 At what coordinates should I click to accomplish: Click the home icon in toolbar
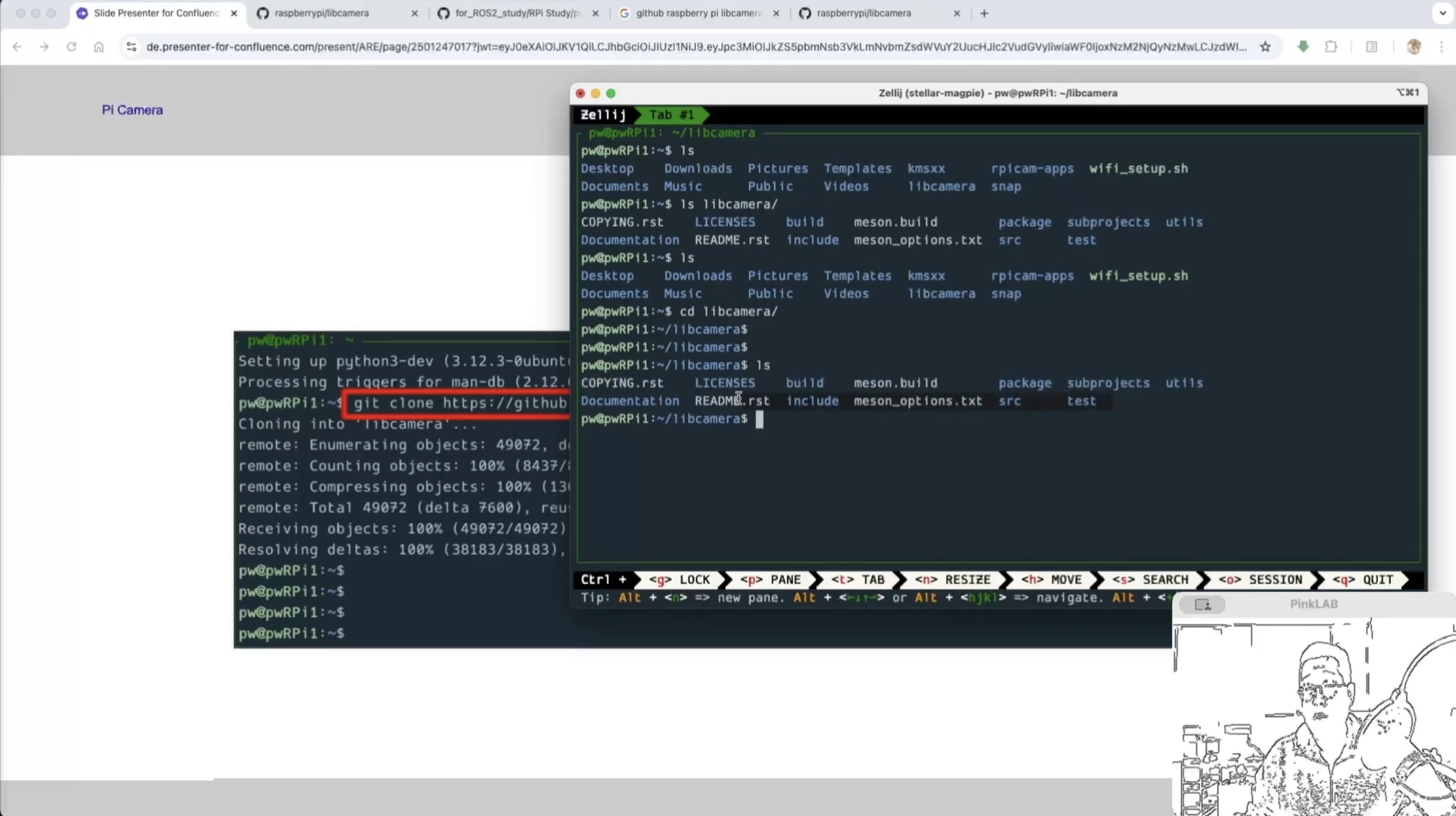pos(99,47)
